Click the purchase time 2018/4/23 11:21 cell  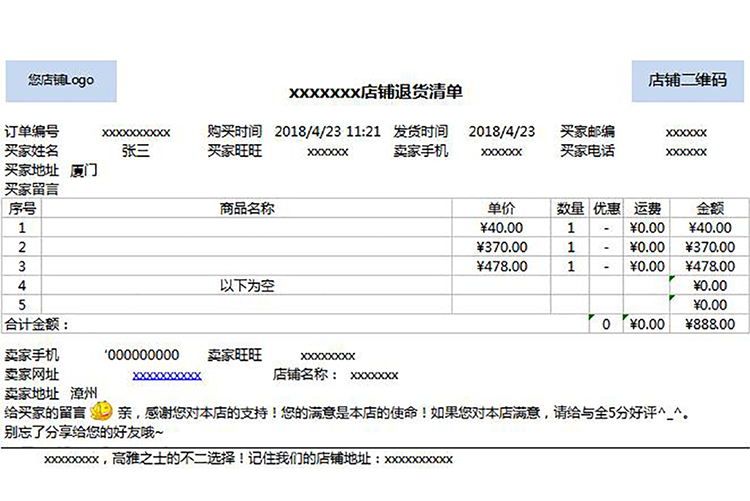(x=327, y=131)
